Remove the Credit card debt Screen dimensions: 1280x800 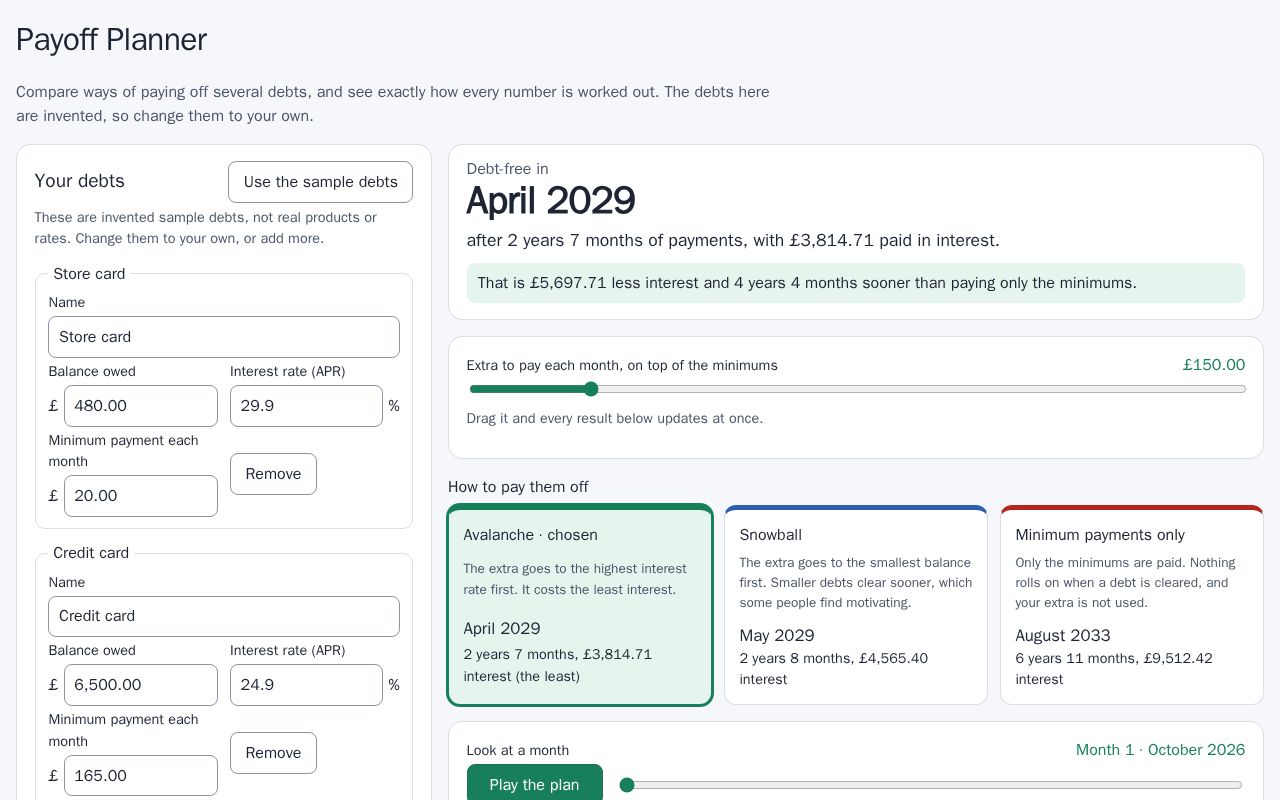tap(273, 753)
